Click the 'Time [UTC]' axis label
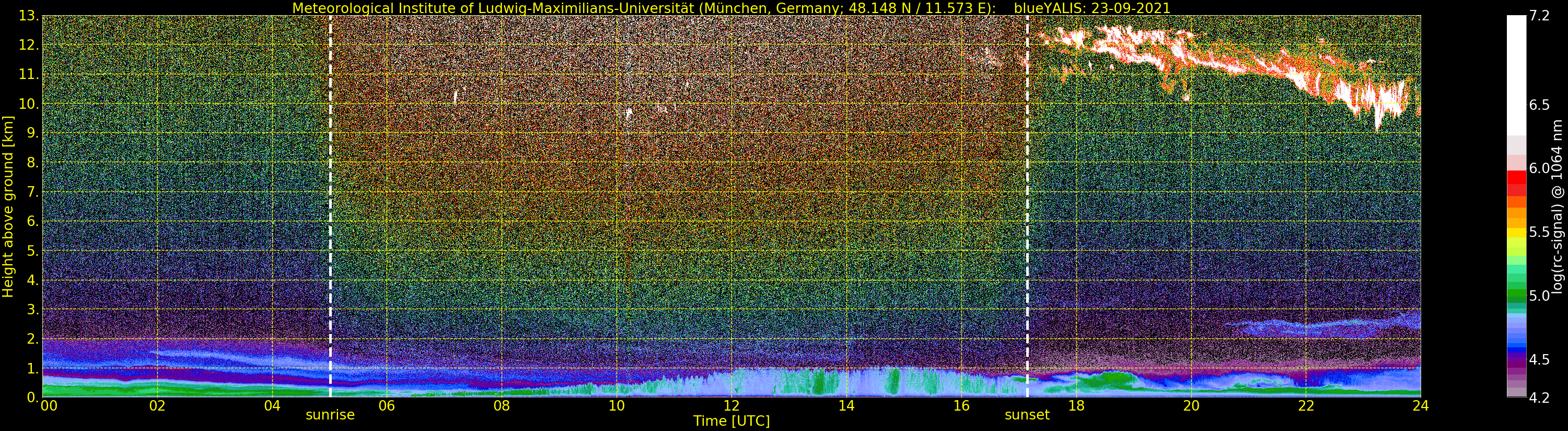Image resolution: width=1568 pixels, height=431 pixels. coord(731,421)
